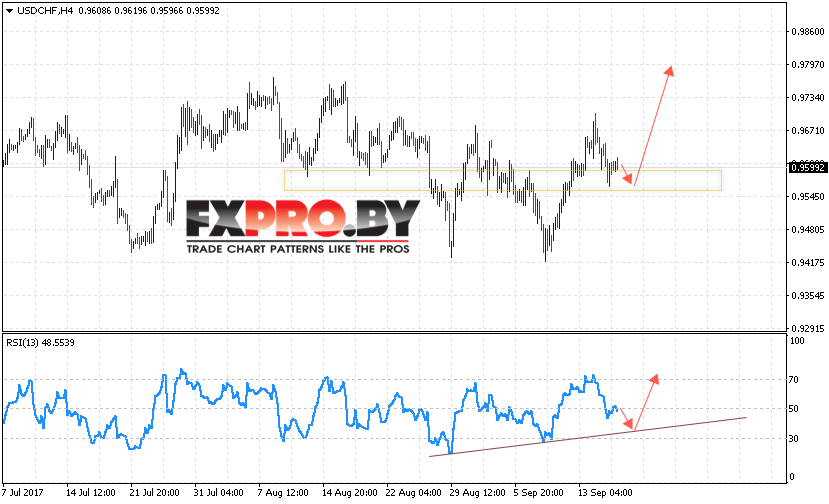
Task: Click the RSI level 50 label
Action: pos(794,409)
